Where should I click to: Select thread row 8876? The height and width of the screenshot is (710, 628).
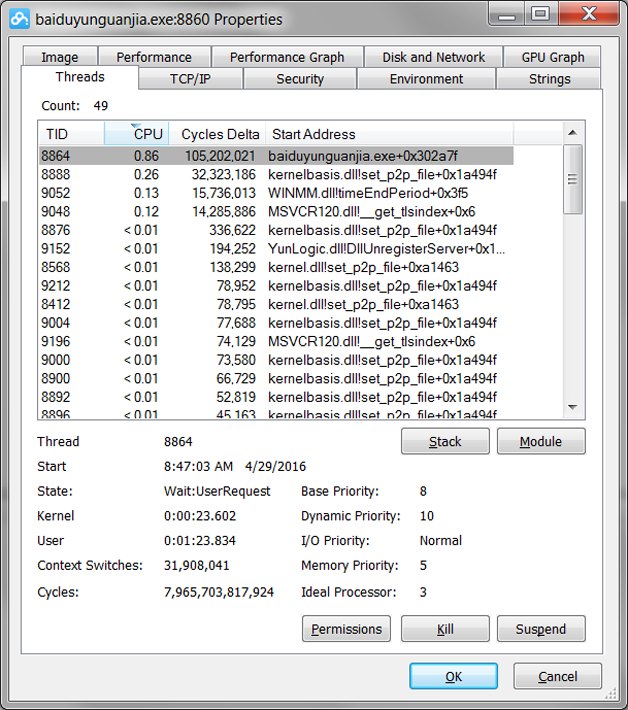pyautogui.click(x=276, y=230)
